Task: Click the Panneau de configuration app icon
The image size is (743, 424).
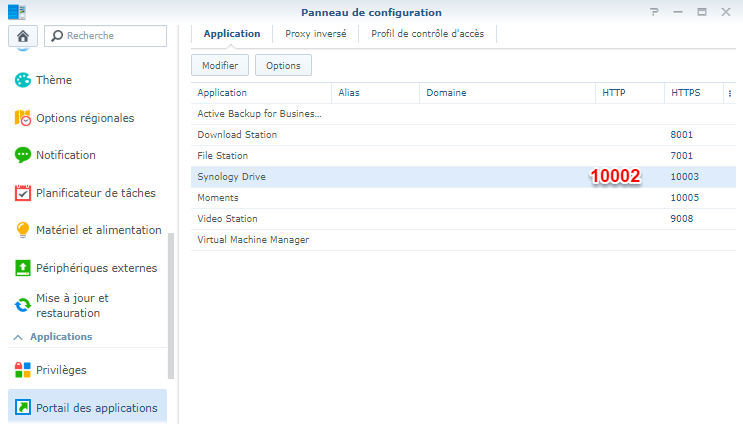Action: point(17,12)
